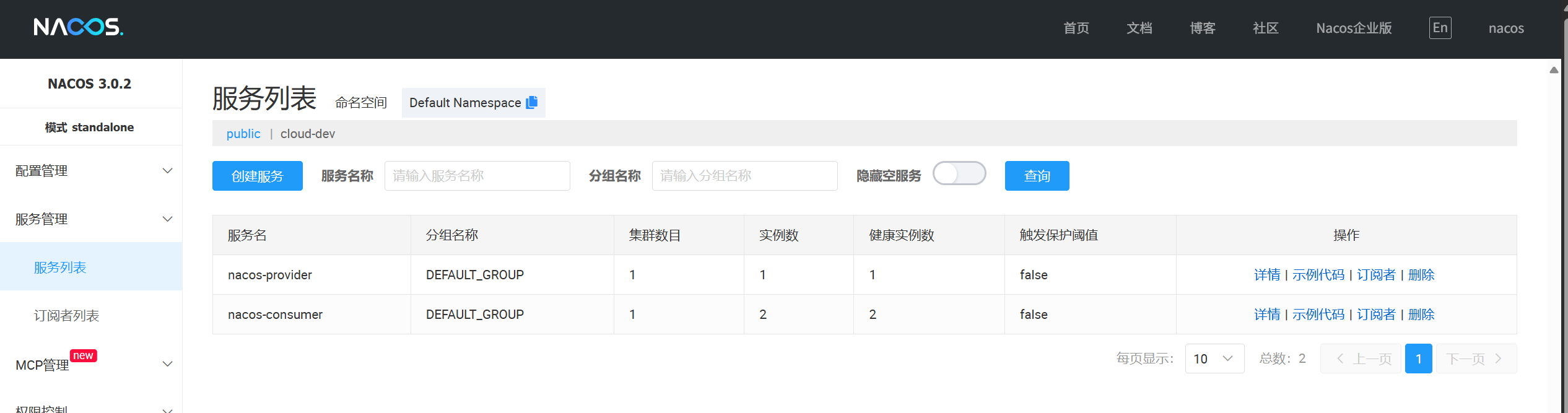Select page 1 in pagination
Image resolution: width=1568 pixels, height=413 pixels.
pos(1419,359)
